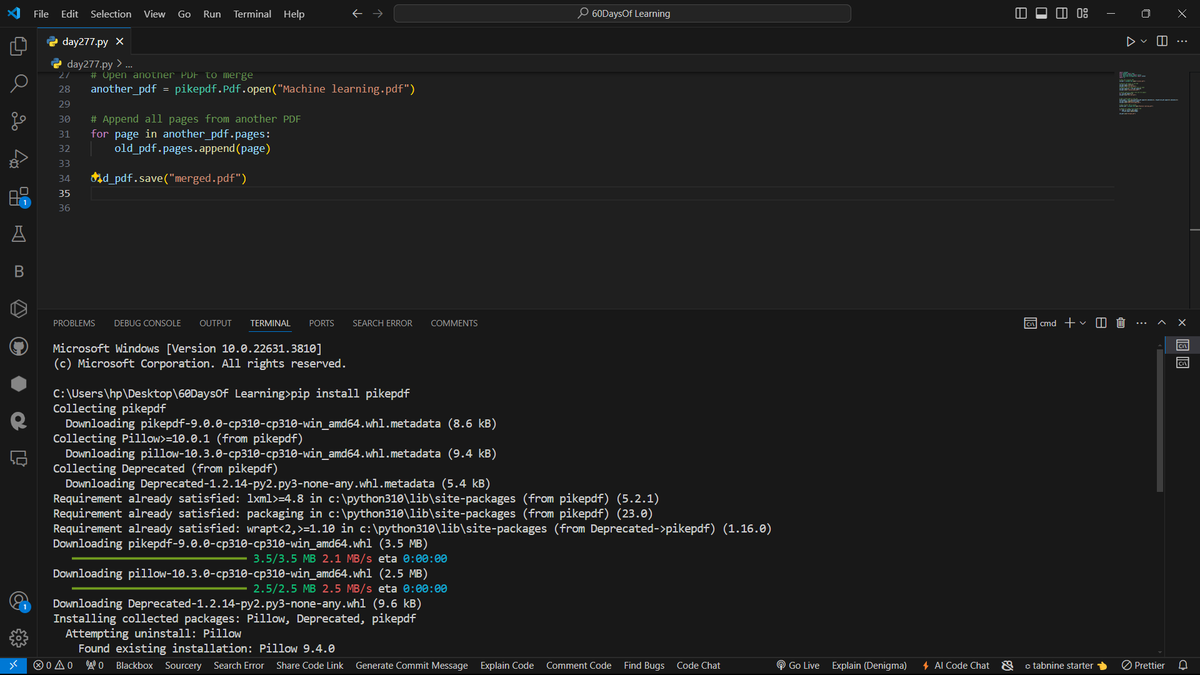Kill terminal with the trash icon
Viewport: 1200px width, 675px height.
click(x=1120, y=323)
